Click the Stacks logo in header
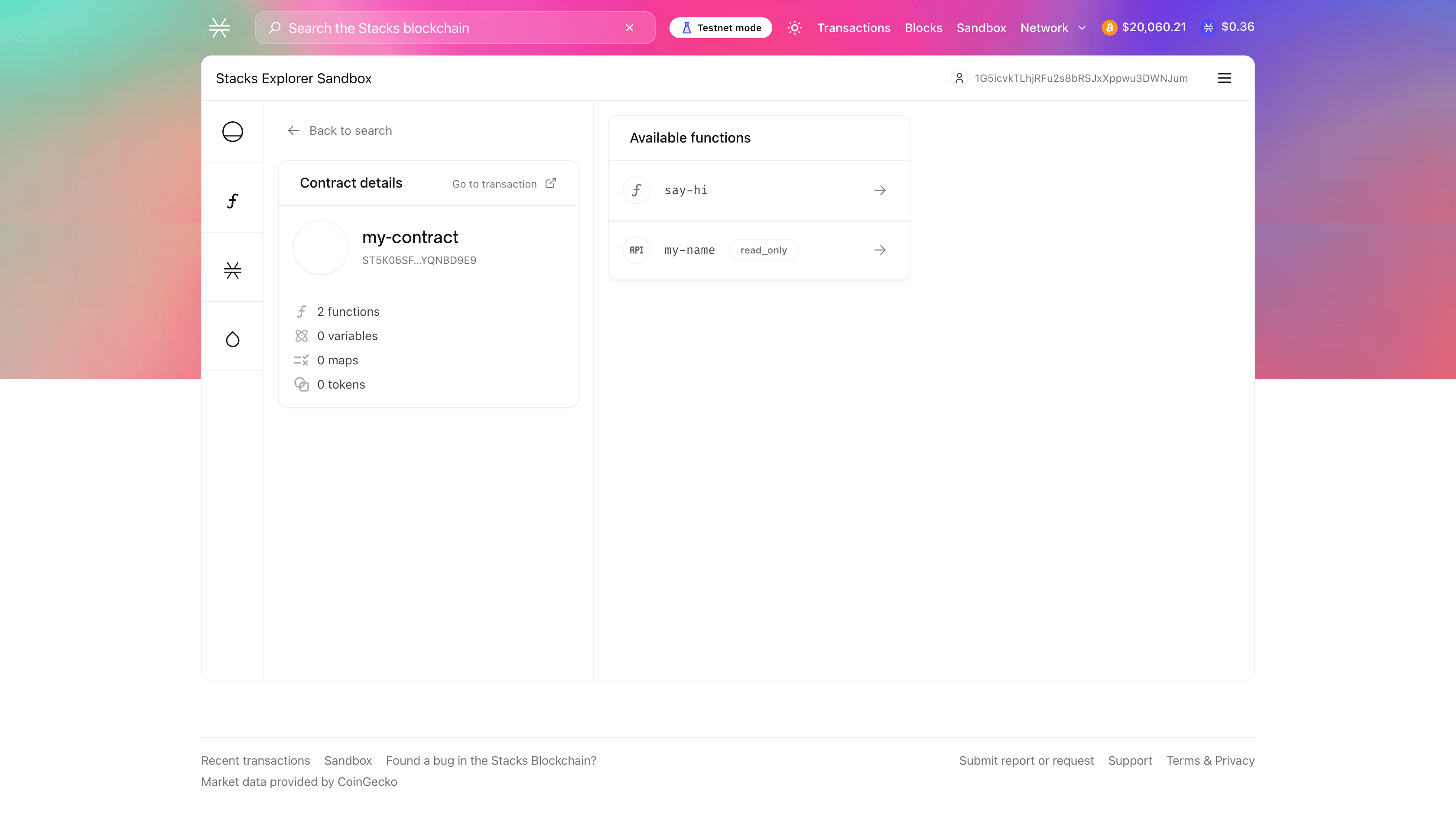The width and height of the screenshot is (1456, 818). (x=219, y=28)
